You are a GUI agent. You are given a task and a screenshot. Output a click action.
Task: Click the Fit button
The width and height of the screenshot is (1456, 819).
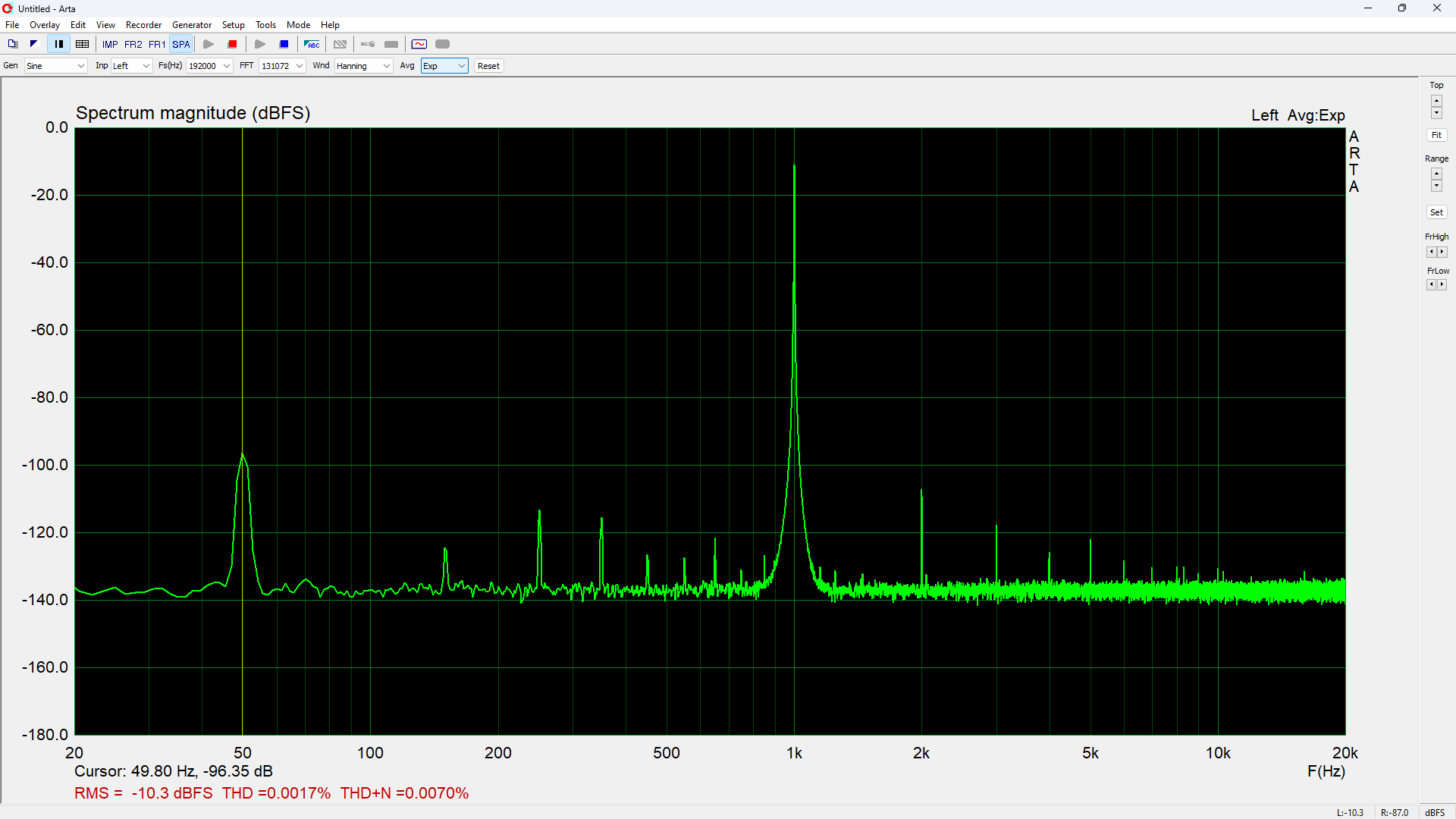click(1436, 135)
